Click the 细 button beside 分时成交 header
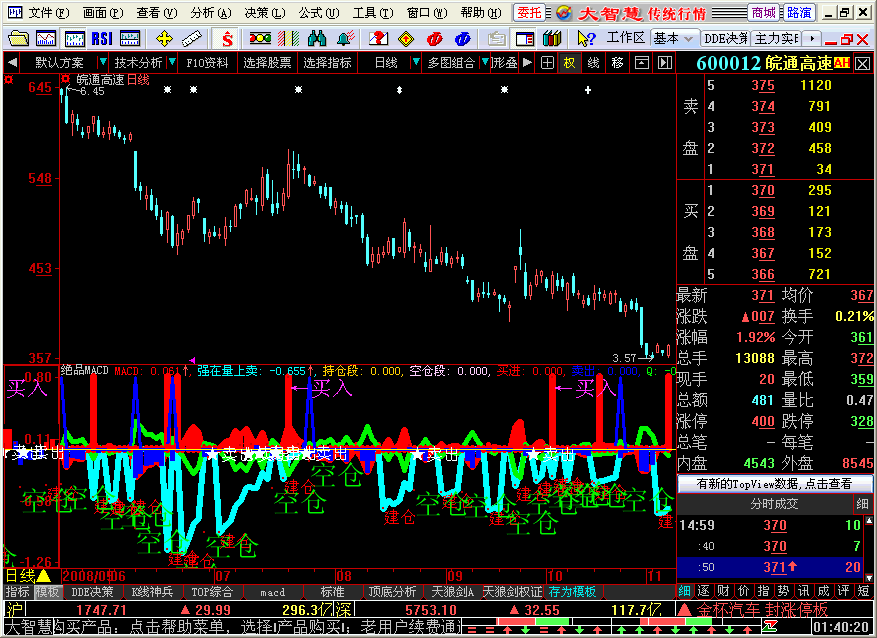 coord(862,504)
